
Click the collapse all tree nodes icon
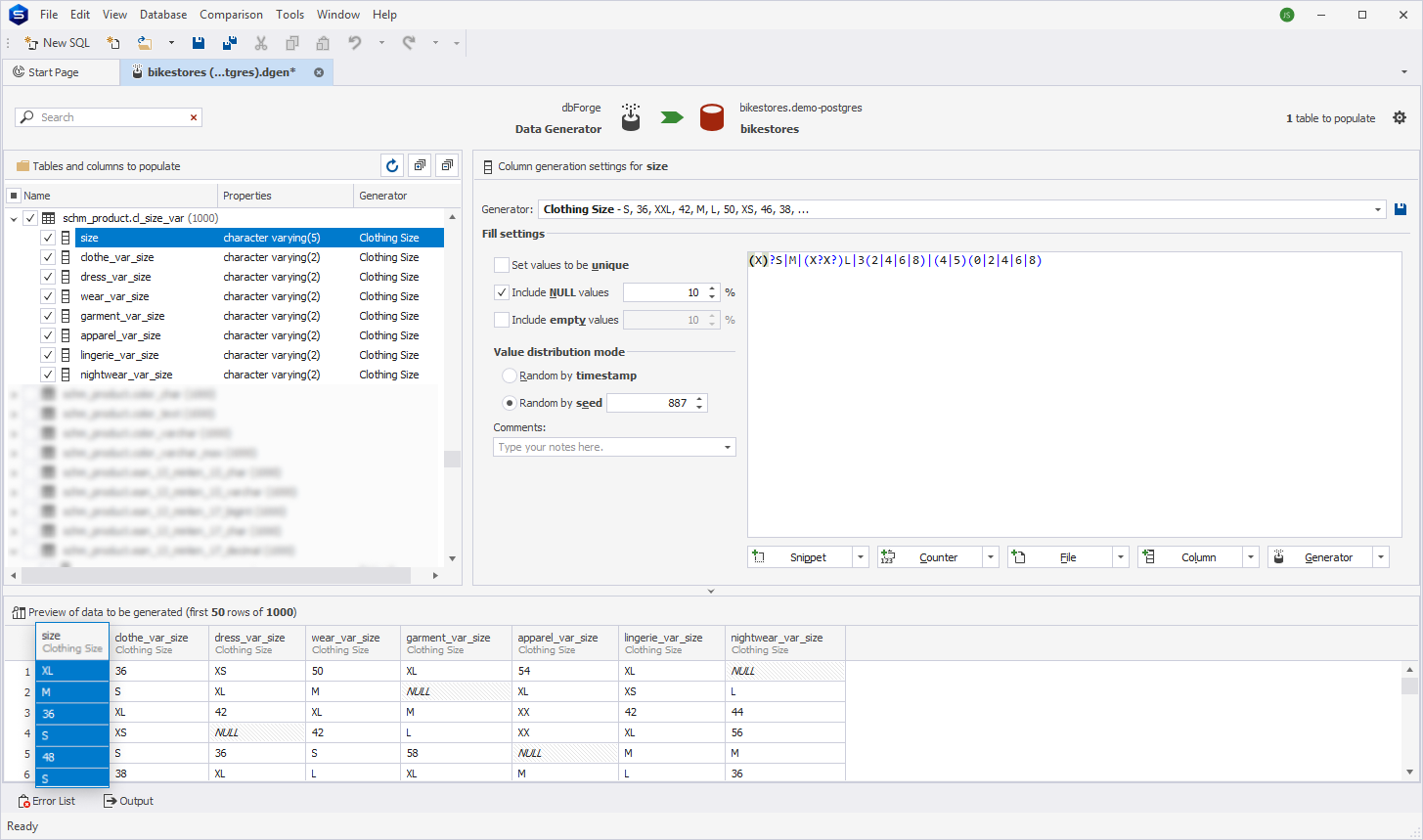[x=447, y=166]
